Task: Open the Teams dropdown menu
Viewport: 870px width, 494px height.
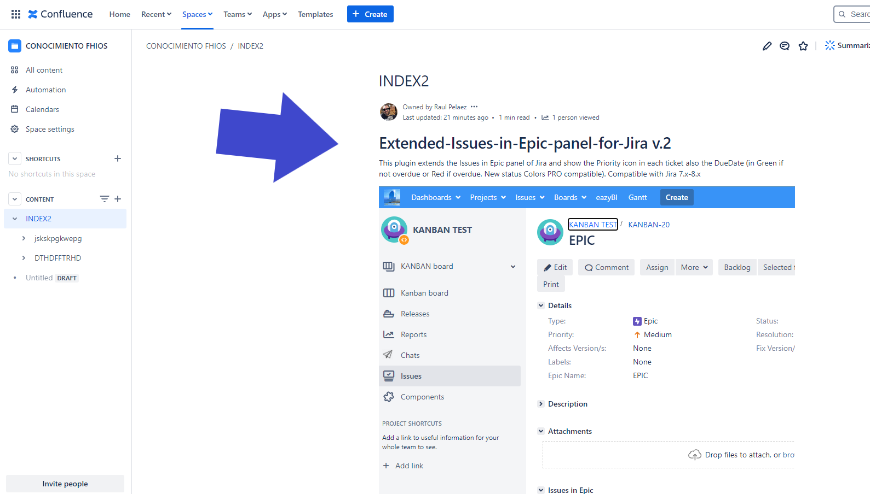Action: [237, 14]
